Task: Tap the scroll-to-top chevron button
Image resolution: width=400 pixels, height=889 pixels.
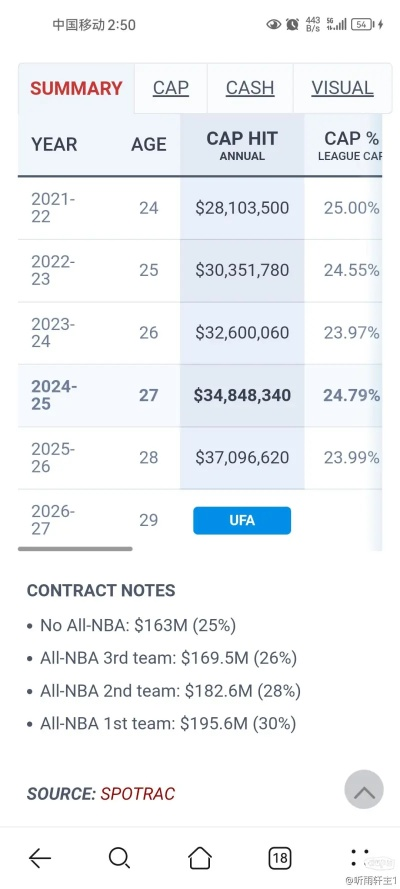Action: coord(364,789)
